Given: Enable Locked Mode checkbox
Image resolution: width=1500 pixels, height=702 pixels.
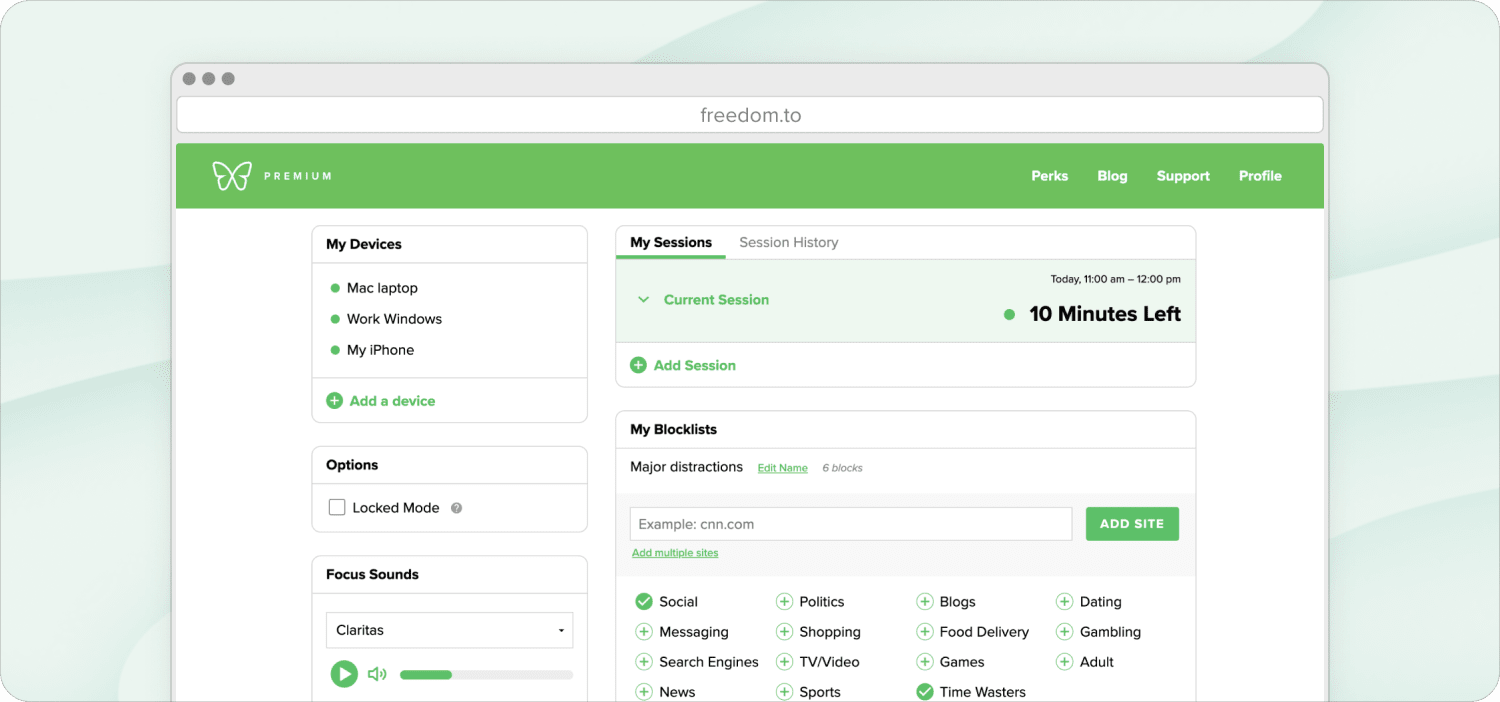Looking at the screenshot, I should (337, 507).
